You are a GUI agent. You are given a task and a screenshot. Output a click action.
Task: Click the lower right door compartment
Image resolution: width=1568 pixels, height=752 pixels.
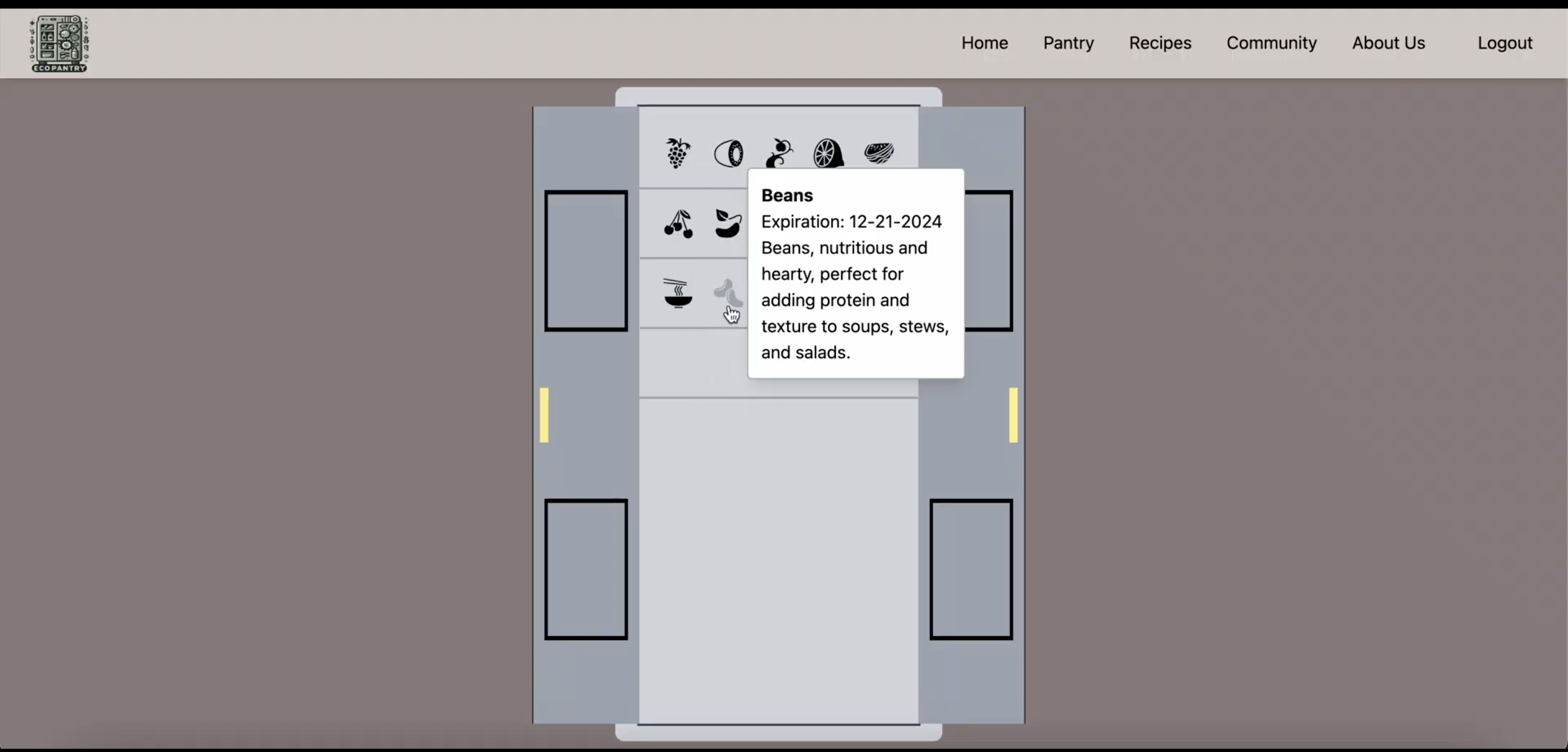tap(971, 569)
